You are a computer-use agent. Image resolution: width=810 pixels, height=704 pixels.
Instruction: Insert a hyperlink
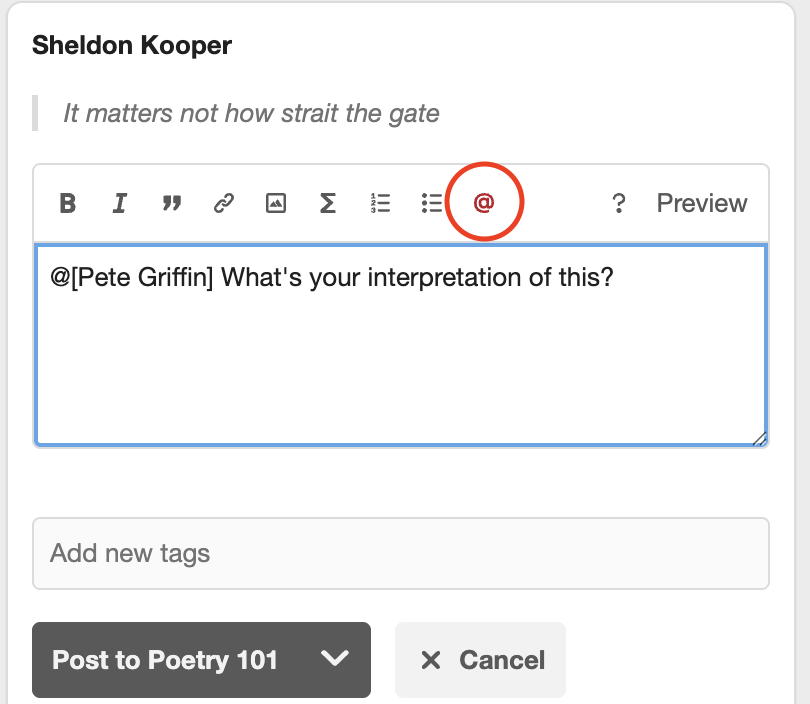pos(224,204)
